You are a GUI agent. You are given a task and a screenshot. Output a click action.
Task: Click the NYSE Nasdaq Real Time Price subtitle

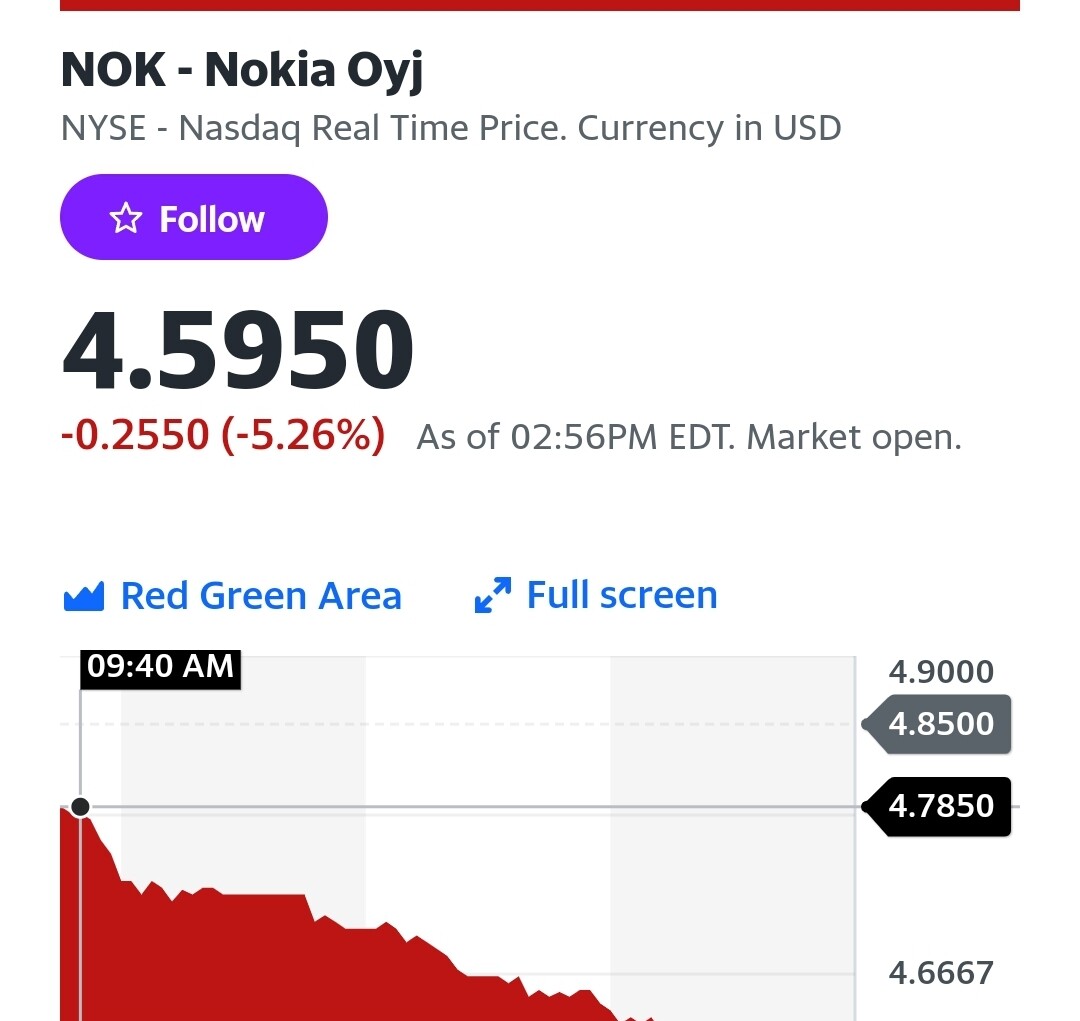(451, 129)
